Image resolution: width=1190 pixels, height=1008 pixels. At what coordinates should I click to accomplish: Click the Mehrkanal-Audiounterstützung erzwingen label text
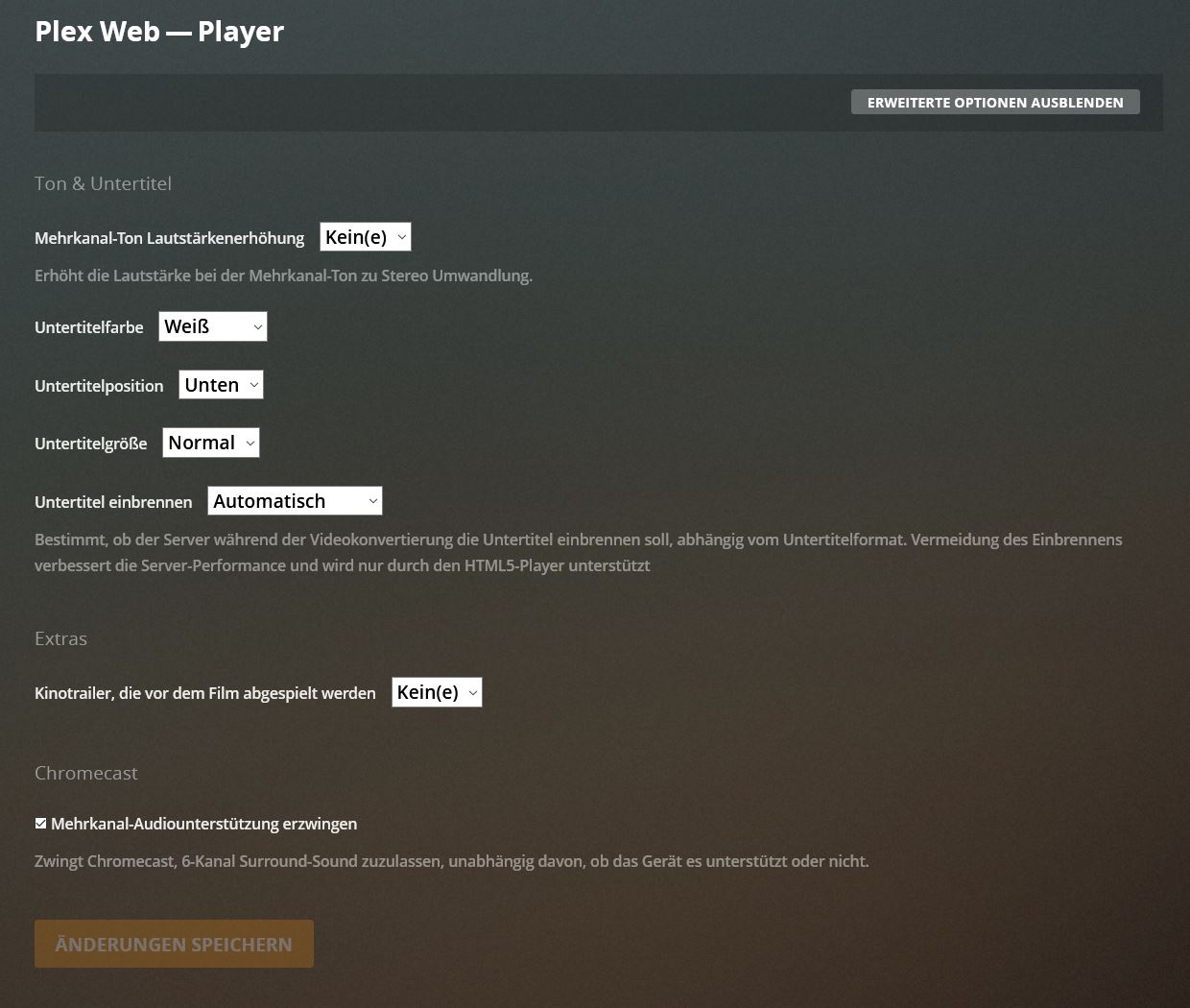tap(203, 824)
